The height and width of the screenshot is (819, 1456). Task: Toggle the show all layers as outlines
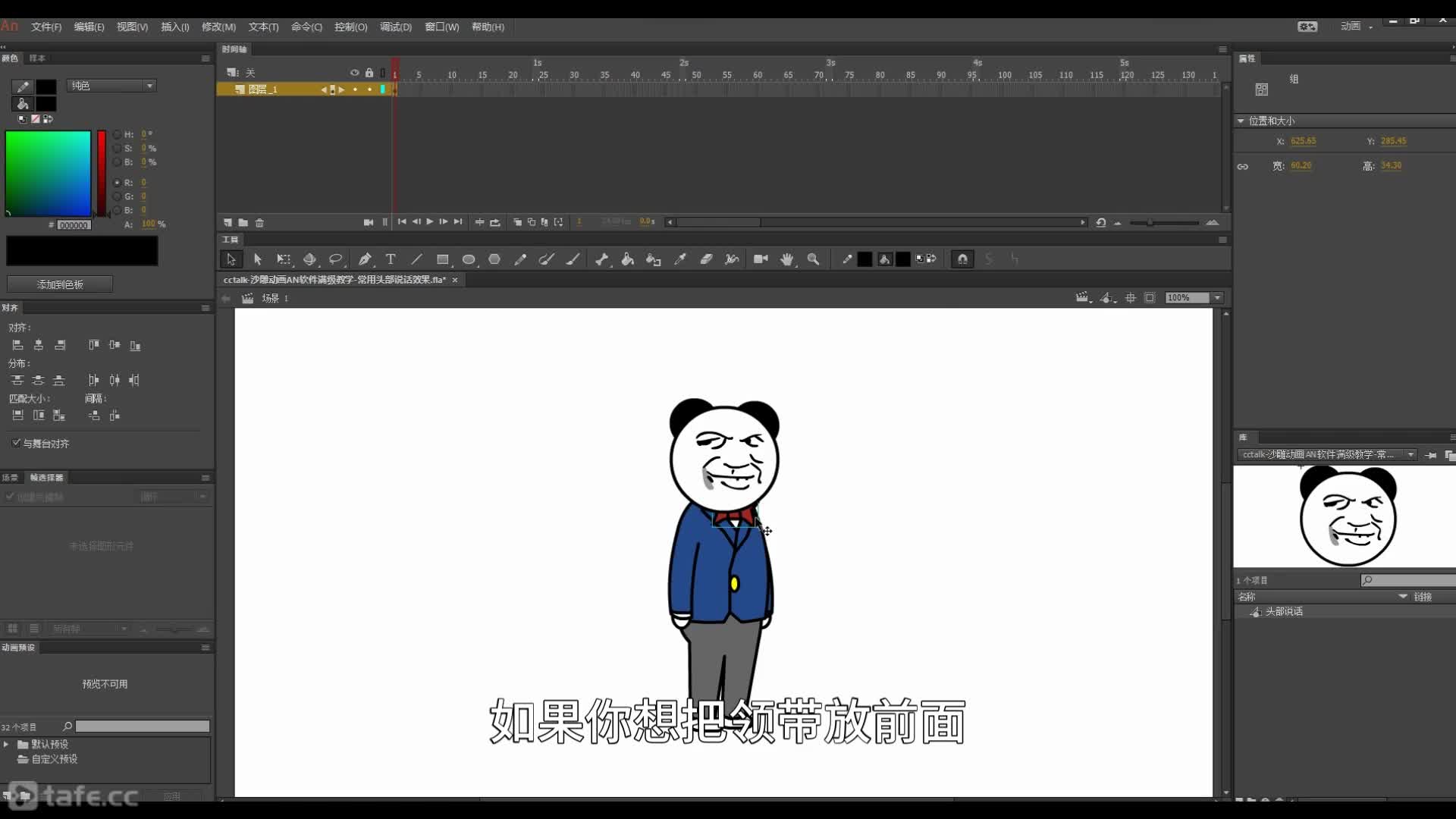[x=383, y=73]
